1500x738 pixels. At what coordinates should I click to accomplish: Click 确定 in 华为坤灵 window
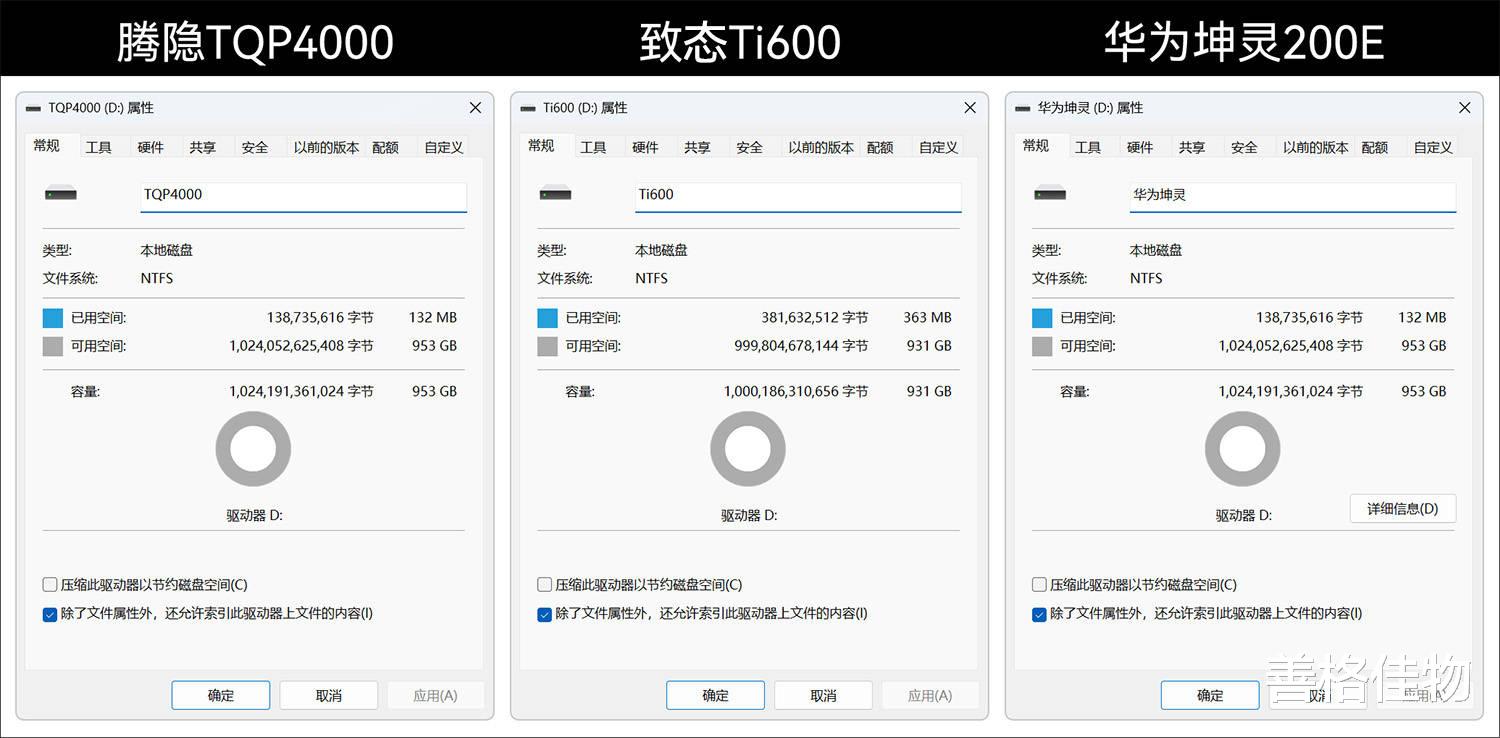[x=1210, y=695]
